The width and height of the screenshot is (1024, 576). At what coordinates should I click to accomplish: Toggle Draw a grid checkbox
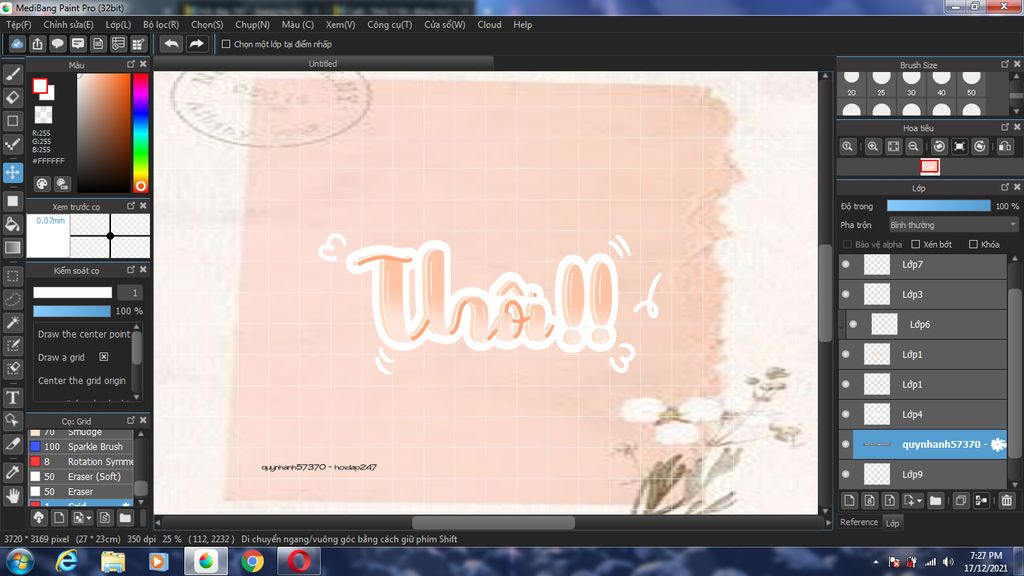(x=104, y=357)
